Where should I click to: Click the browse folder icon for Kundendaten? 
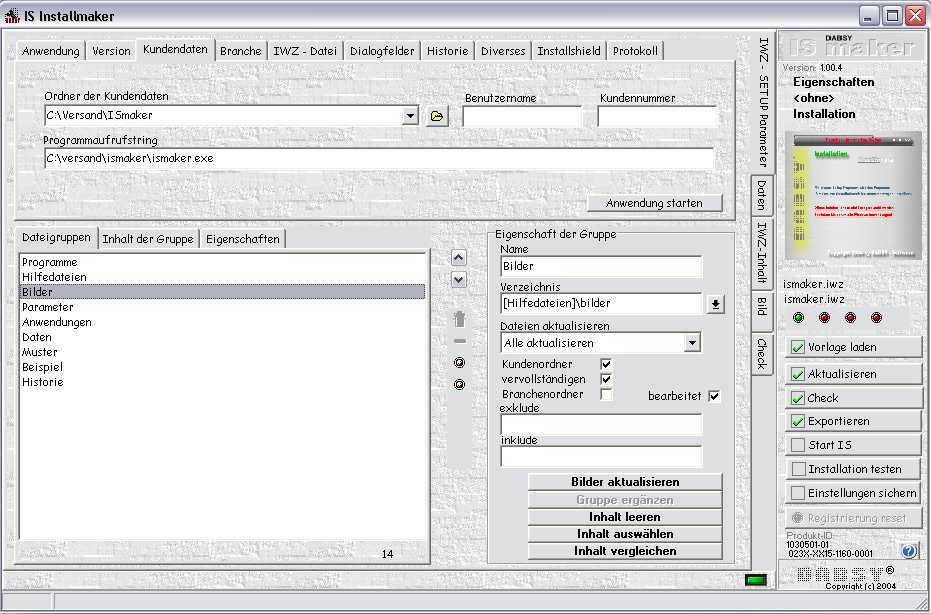click(437, 117)
